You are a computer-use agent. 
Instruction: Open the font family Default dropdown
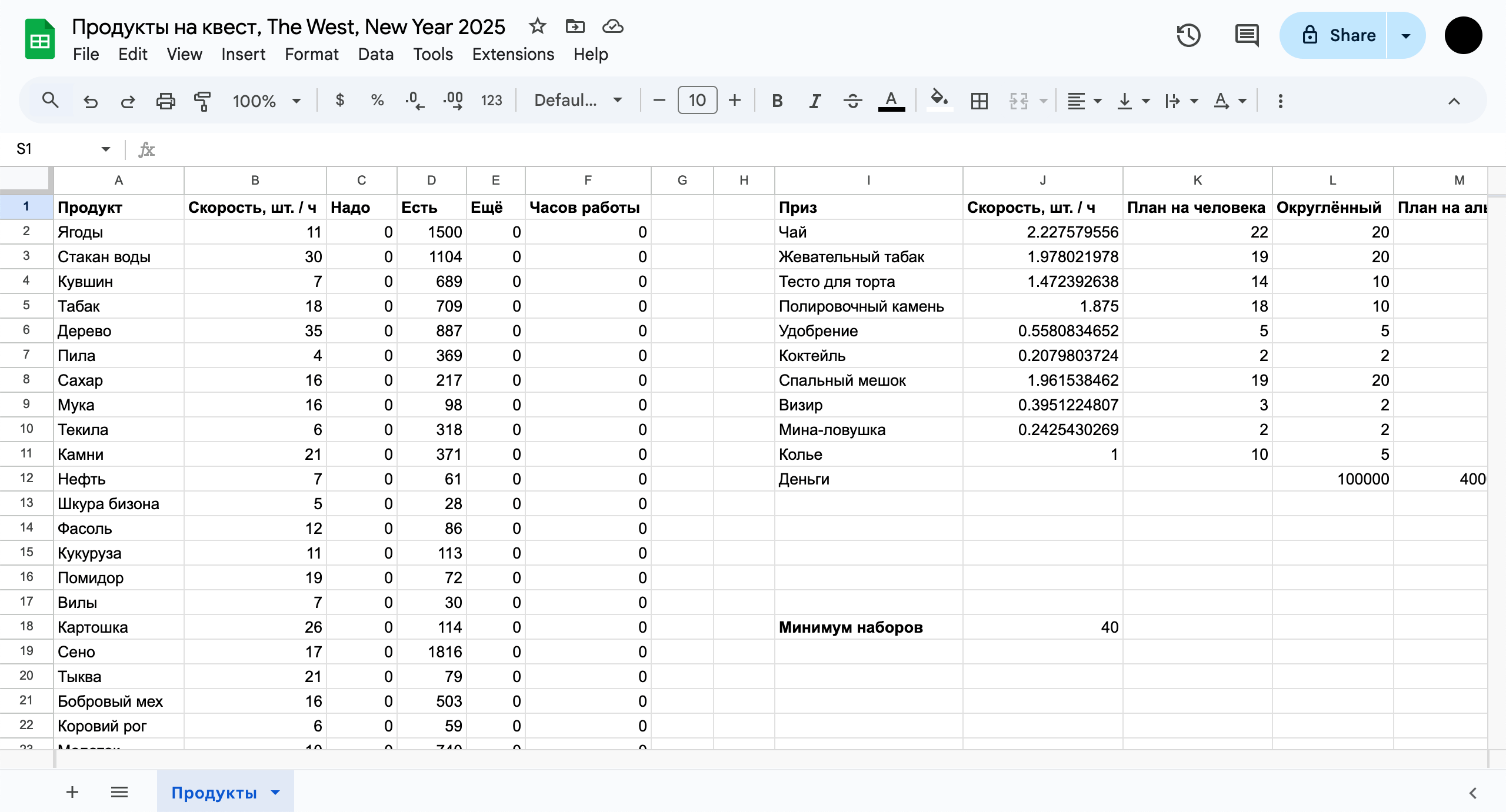tap(578, 101)
